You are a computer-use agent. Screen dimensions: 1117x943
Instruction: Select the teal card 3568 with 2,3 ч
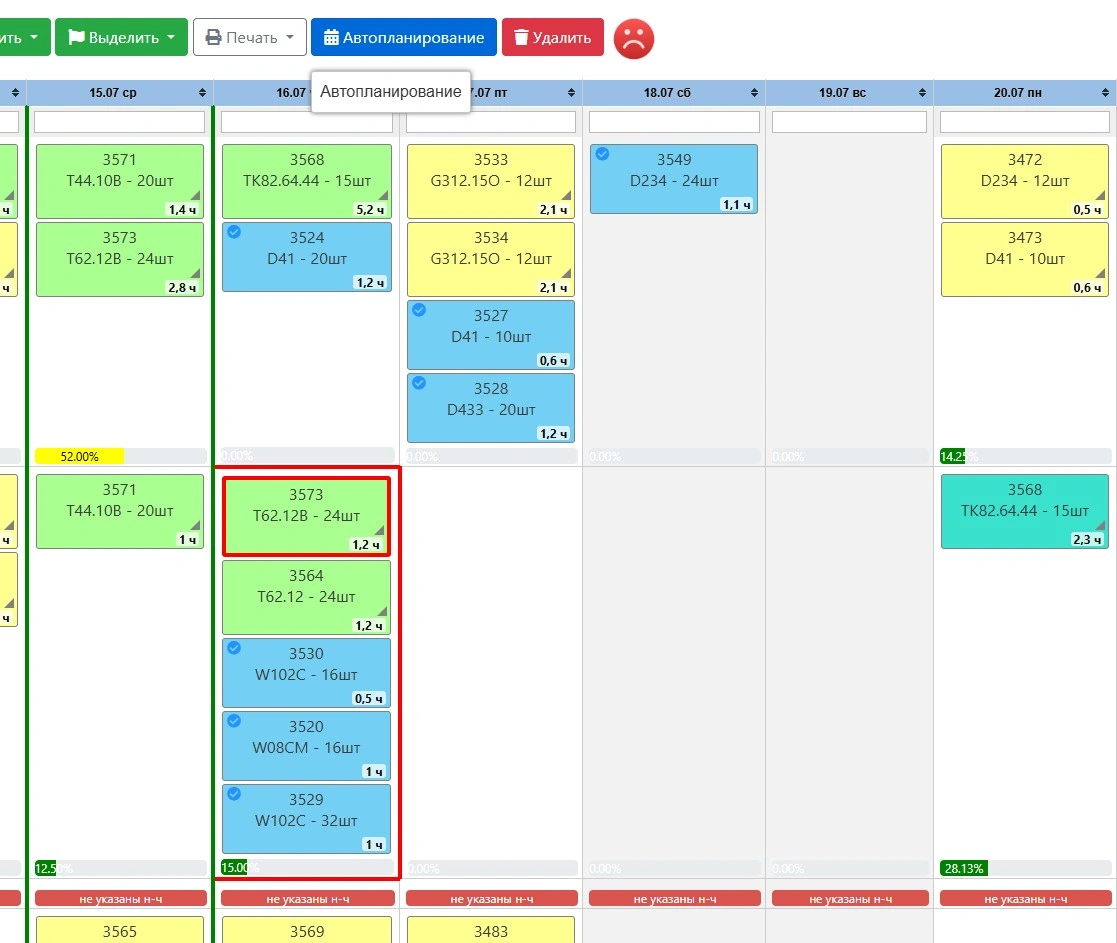pos(1024,511)
